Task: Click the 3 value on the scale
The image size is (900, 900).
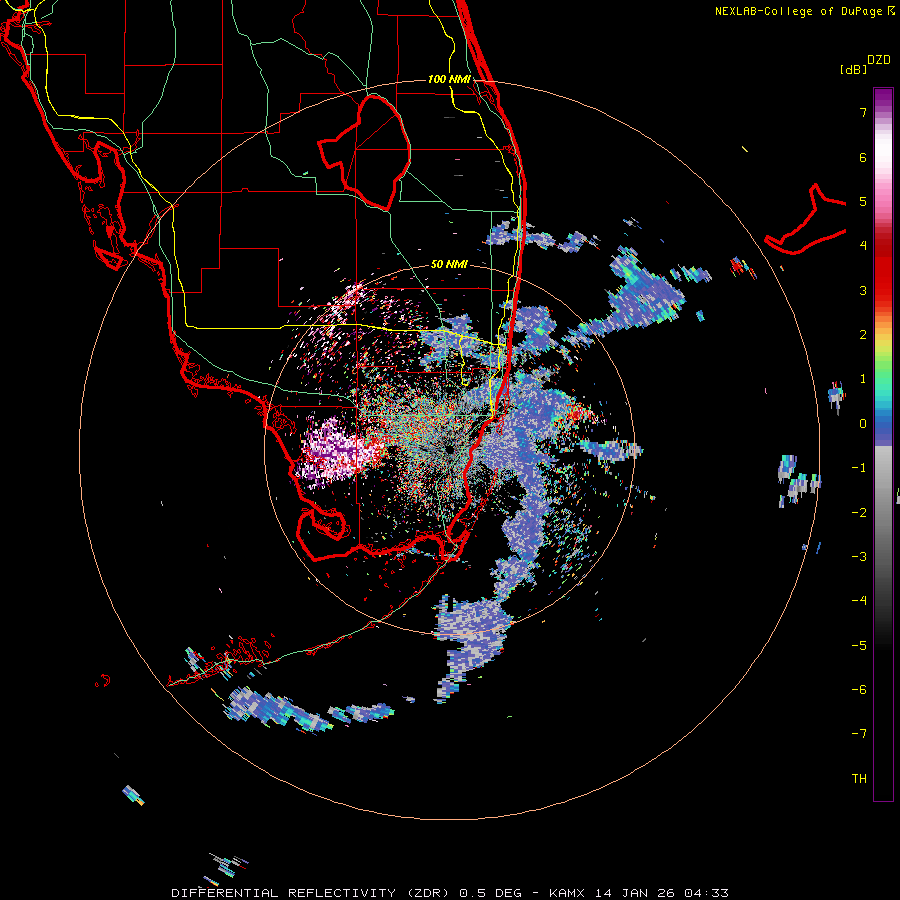Action: pos(863,290)
